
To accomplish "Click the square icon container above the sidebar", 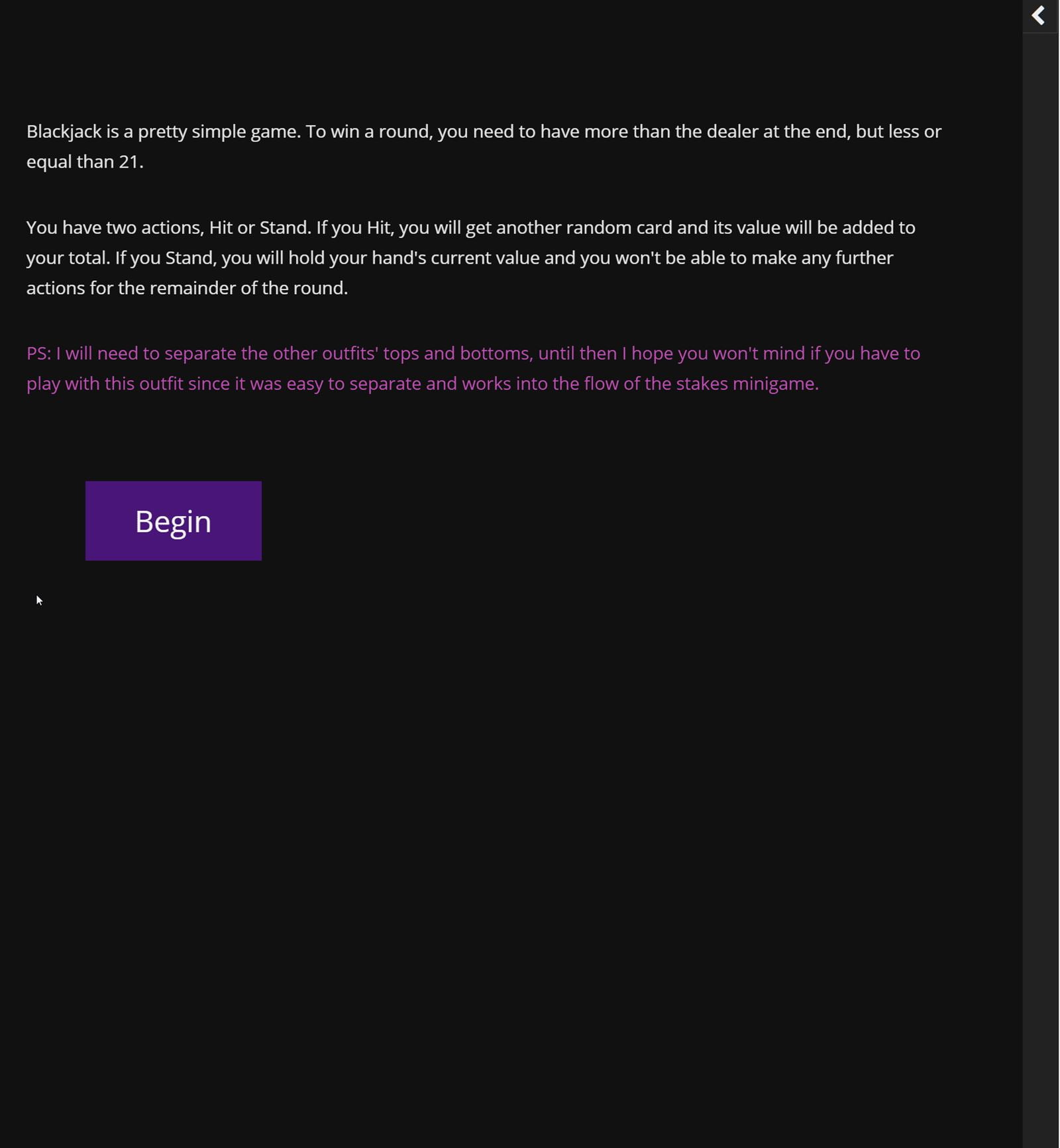I will point(1041,15).
